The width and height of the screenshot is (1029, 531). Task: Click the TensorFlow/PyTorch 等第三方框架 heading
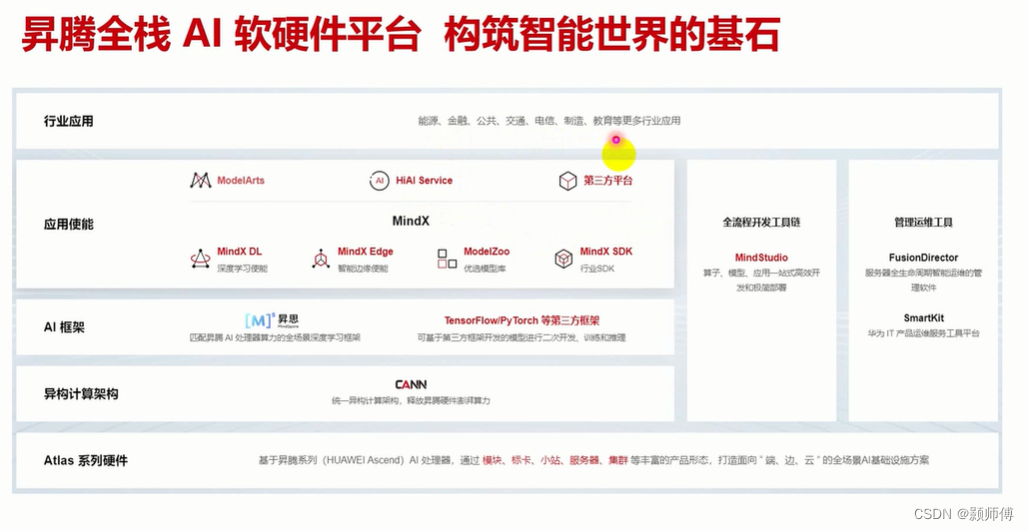pyautogui.click(x=522, y=320)
